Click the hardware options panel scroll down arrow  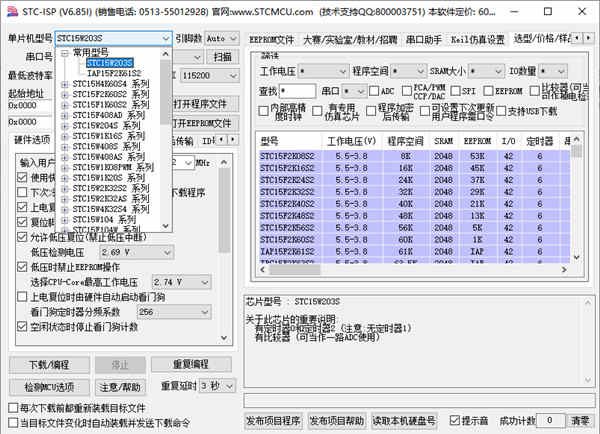tap(224, 338)
